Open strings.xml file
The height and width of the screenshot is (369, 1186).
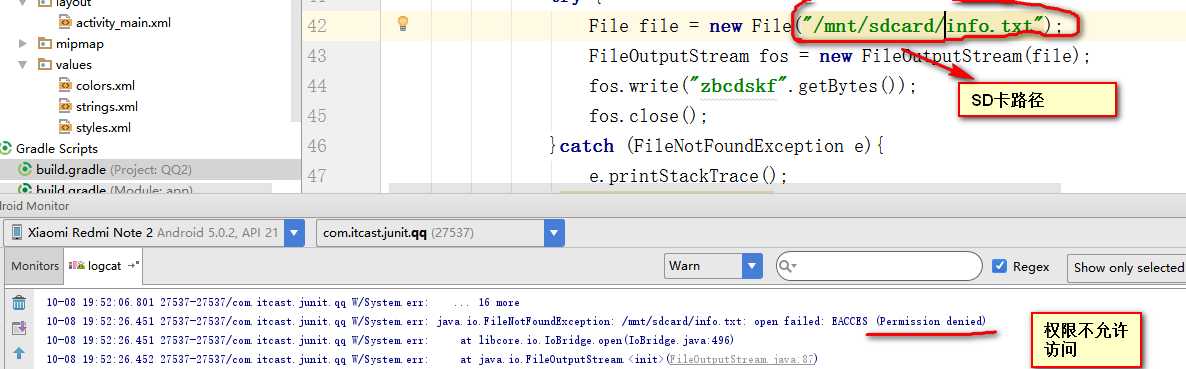(107, 107)
